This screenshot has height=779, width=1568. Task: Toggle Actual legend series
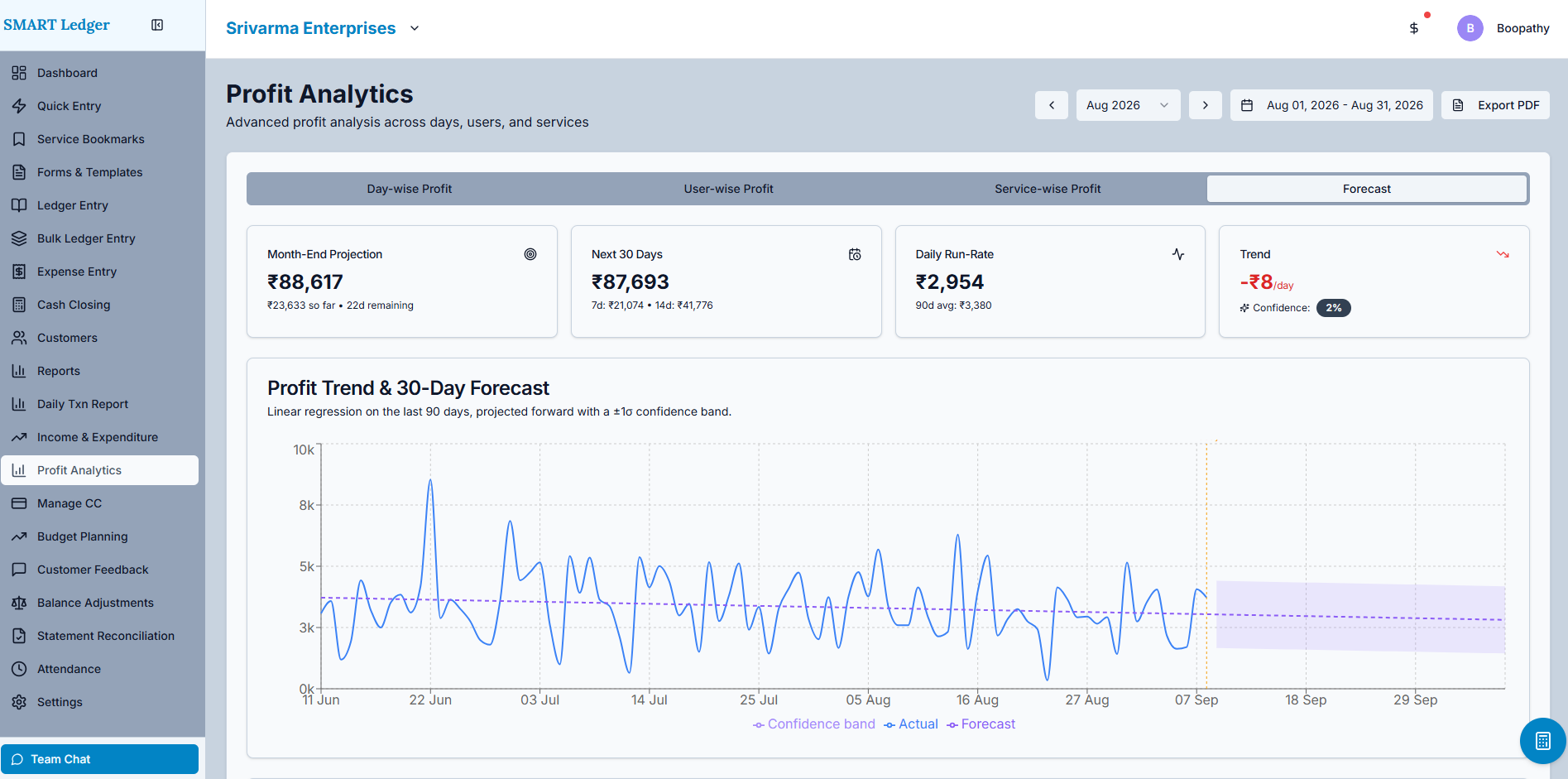click(911, 724)
